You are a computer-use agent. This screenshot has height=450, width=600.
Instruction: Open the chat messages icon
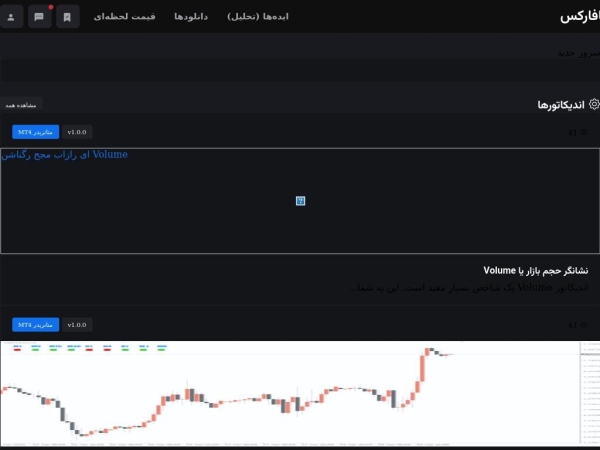click(39, 17)
